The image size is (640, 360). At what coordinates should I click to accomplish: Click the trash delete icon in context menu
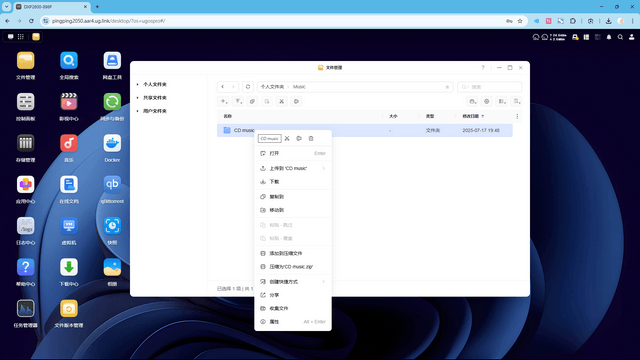point(311,138)
